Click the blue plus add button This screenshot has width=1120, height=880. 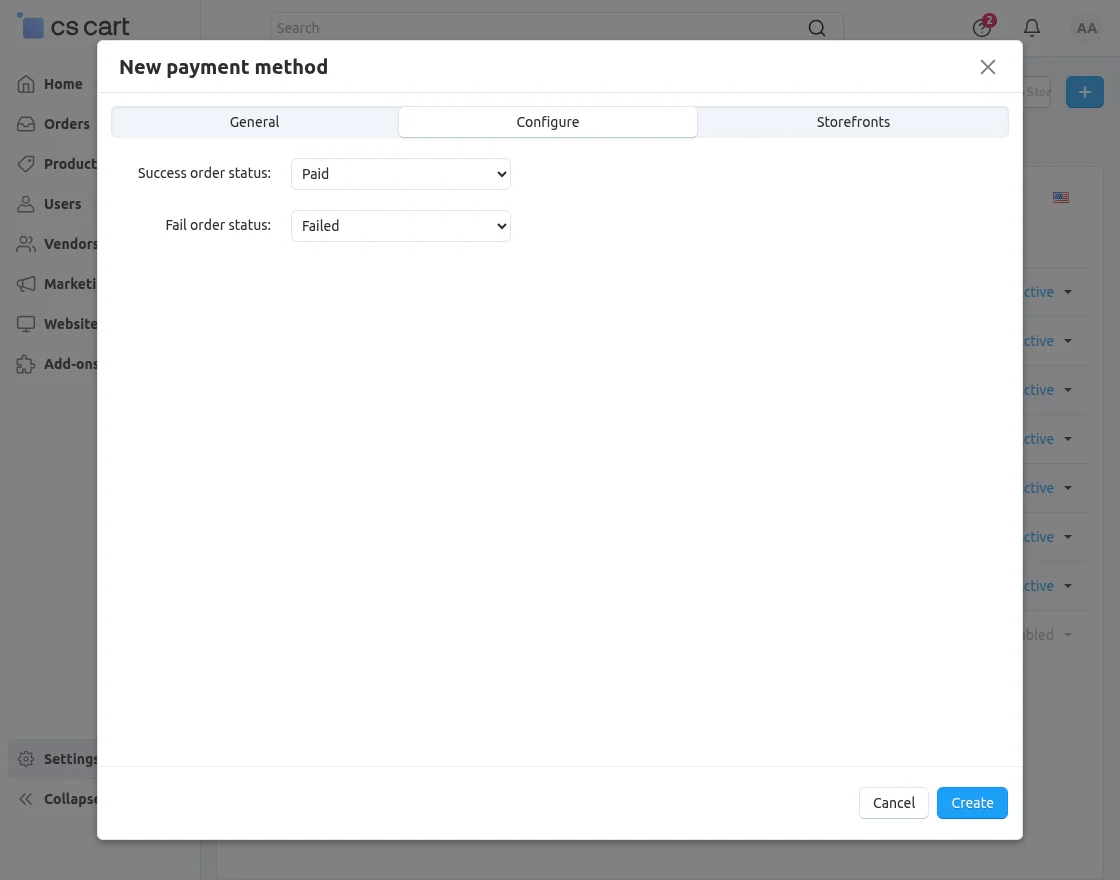point(1084,92)
